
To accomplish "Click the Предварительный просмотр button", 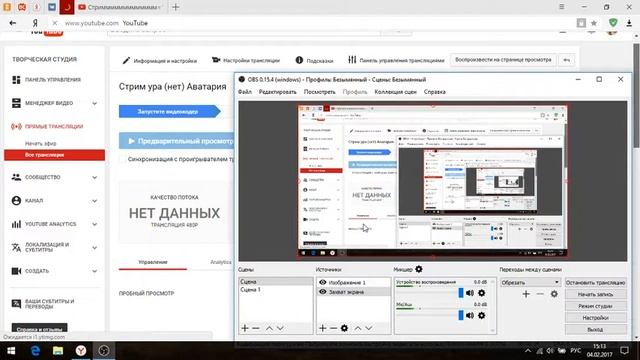I will click(x=177, y=141).
